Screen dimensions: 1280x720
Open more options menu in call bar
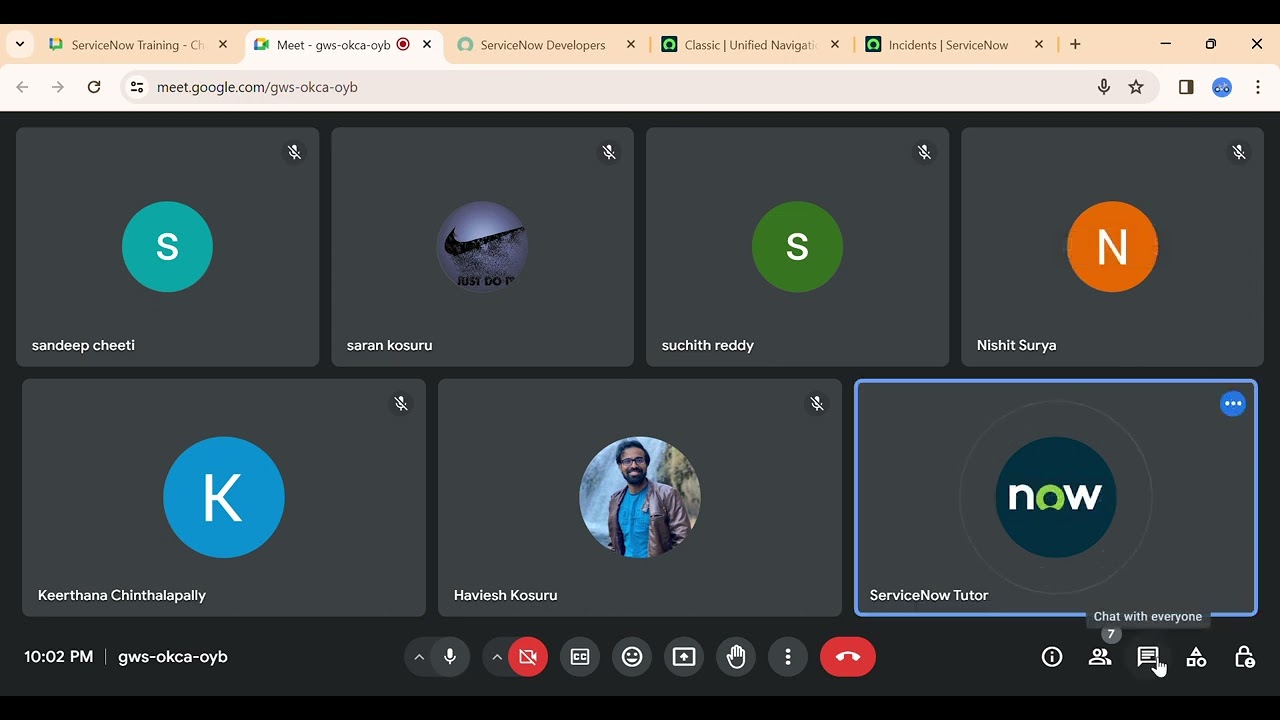click(x=788, y=657)
